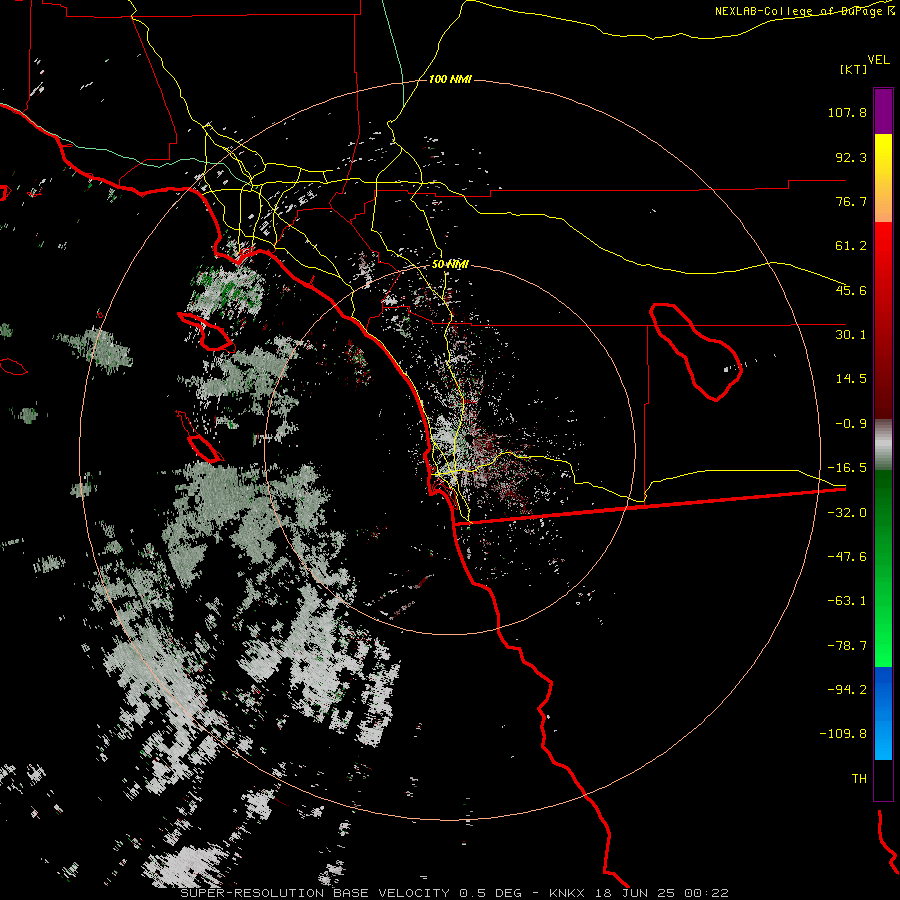Click the -32.0 legend value
This screenshot has width=900, height=900.
click(x=847, y=513)
